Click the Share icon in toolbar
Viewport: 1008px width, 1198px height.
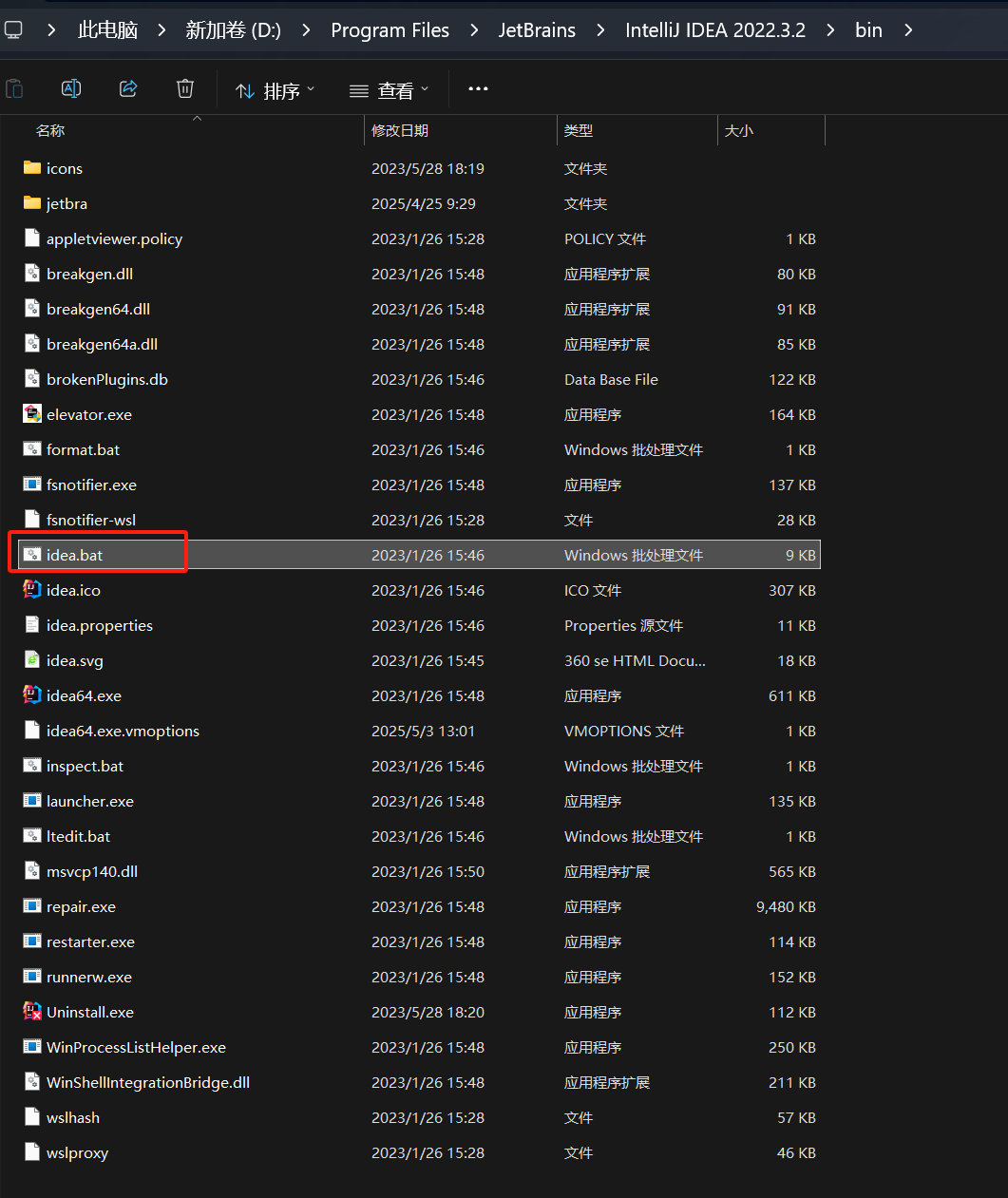(x=128, y=89)
